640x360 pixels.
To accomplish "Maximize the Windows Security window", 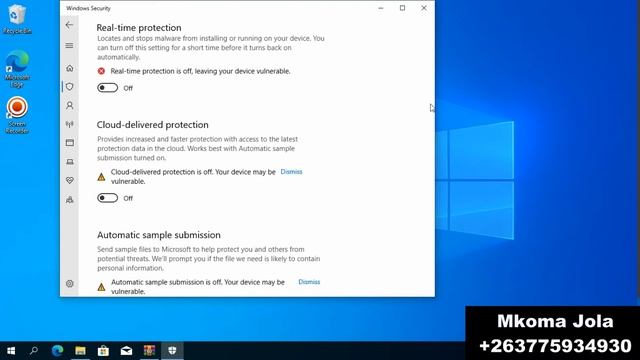I will tap(402, 8).
